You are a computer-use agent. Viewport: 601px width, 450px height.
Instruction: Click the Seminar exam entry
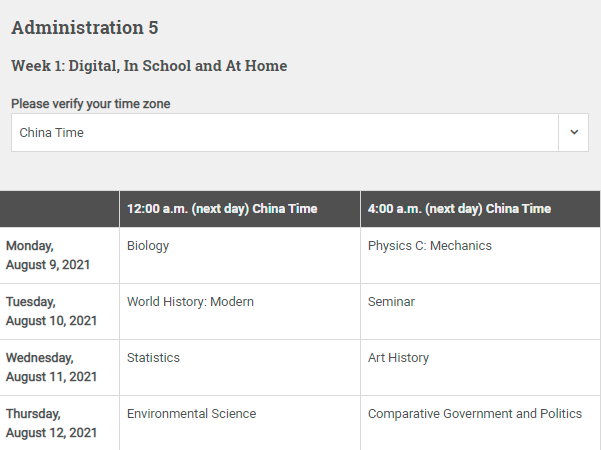[391, 302]
